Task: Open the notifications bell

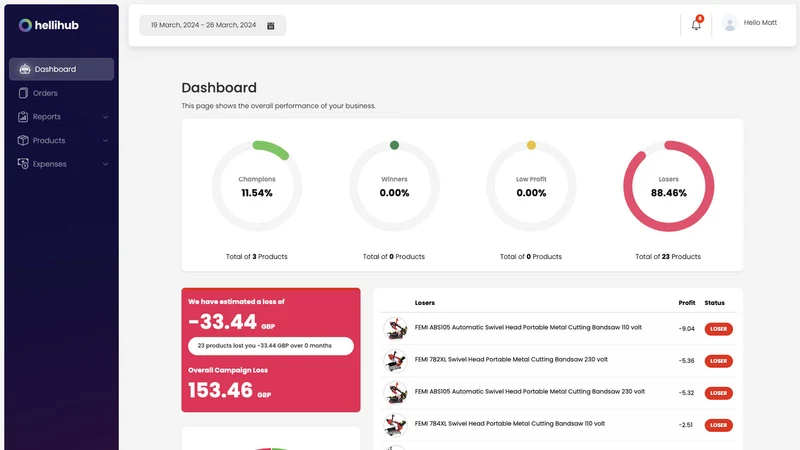Action: (696, 24)
